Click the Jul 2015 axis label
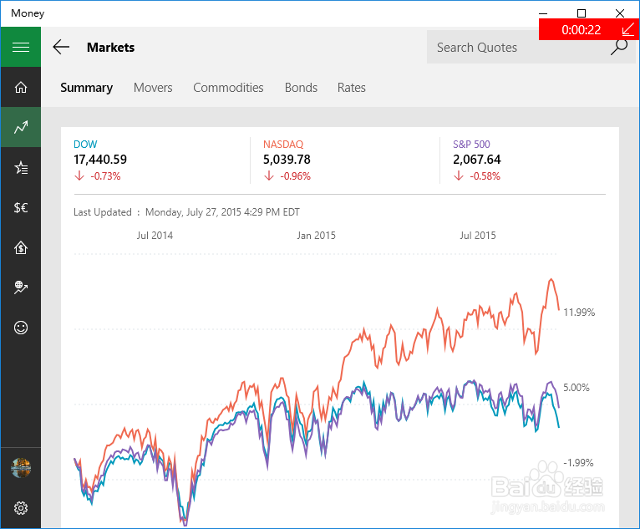Viewport: 640px width, 529px height. (478, 236)
